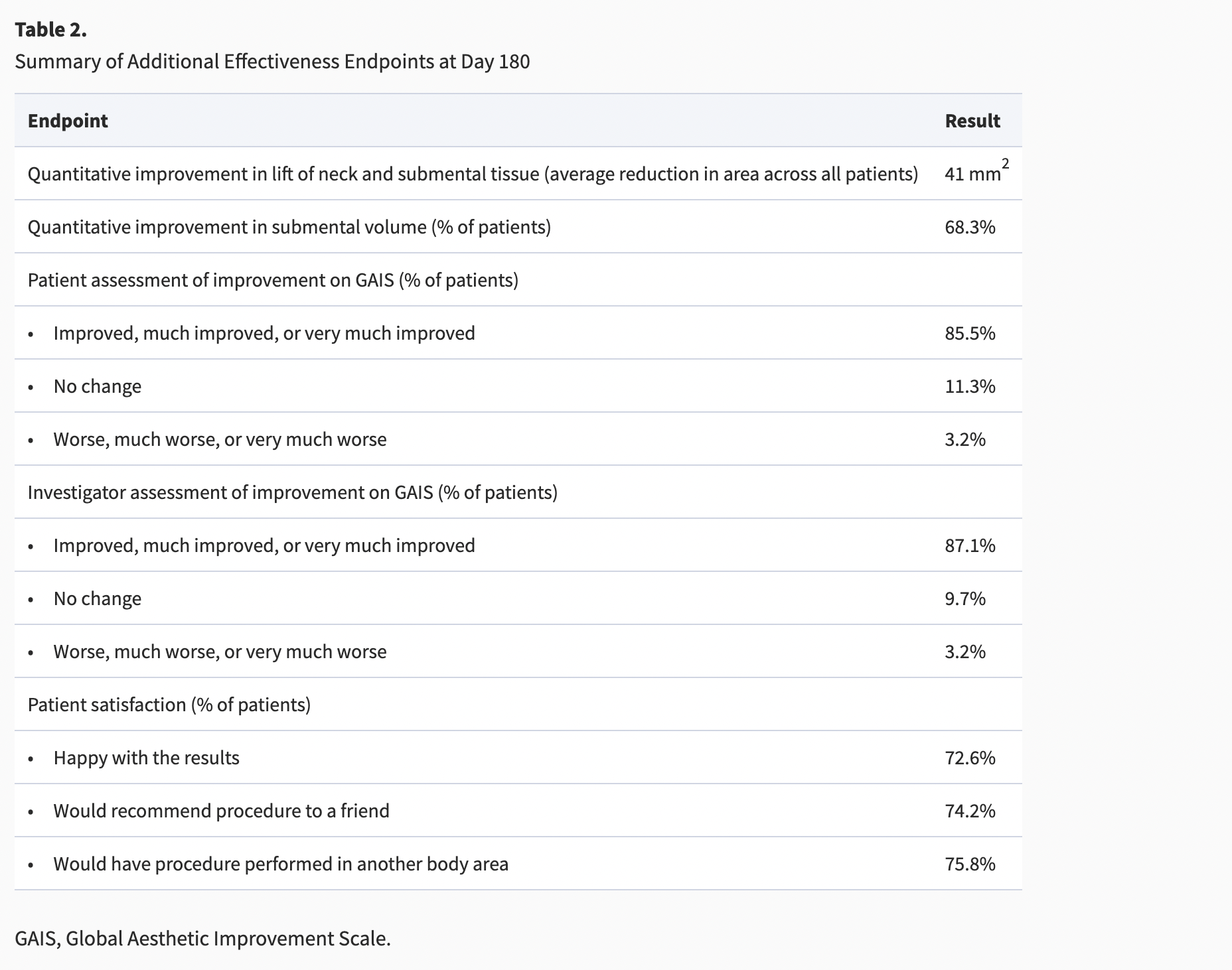Click the "Patient satisfaction" section row

point(169,705)
